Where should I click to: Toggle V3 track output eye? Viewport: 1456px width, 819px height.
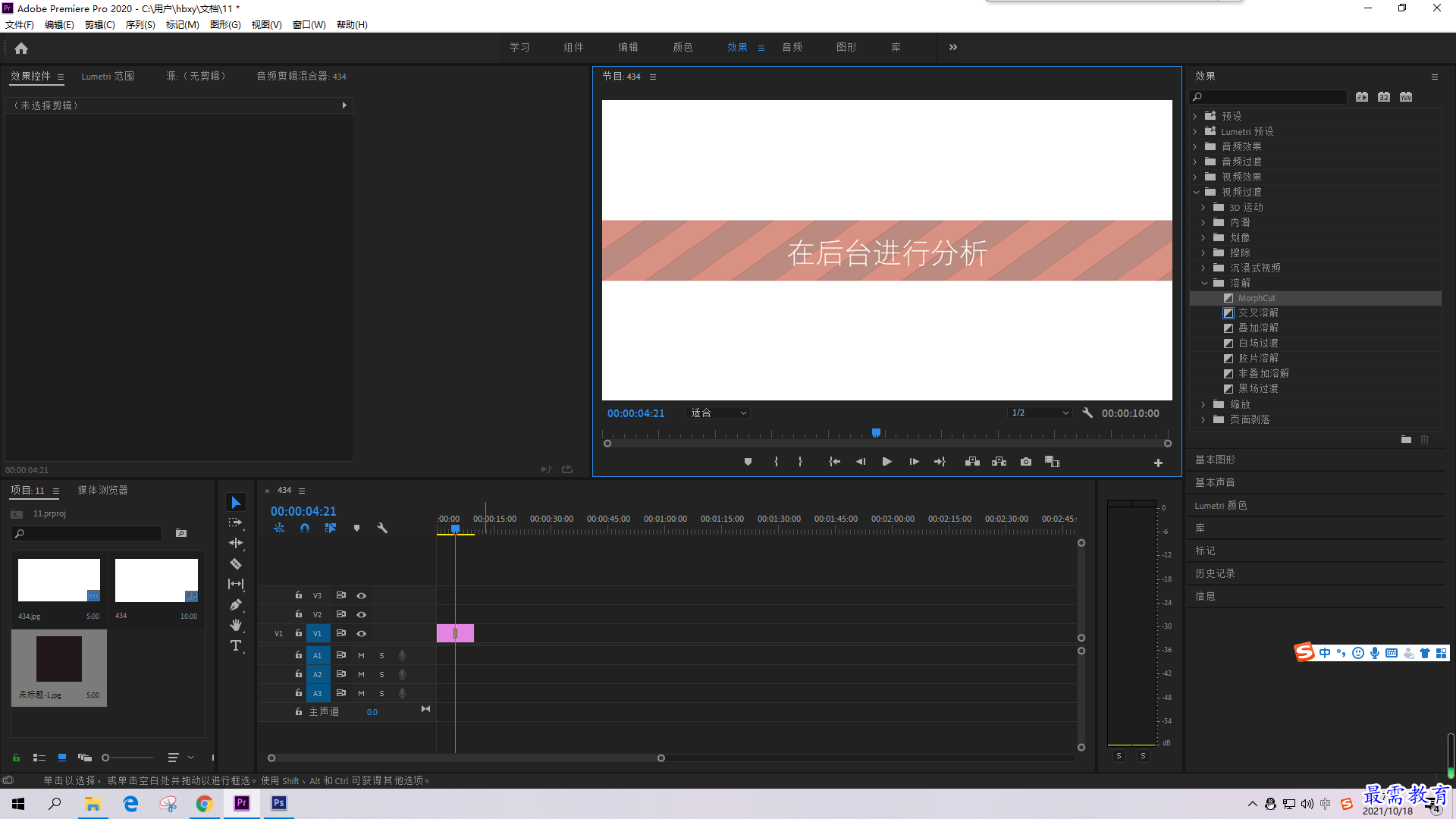(362, 595)
